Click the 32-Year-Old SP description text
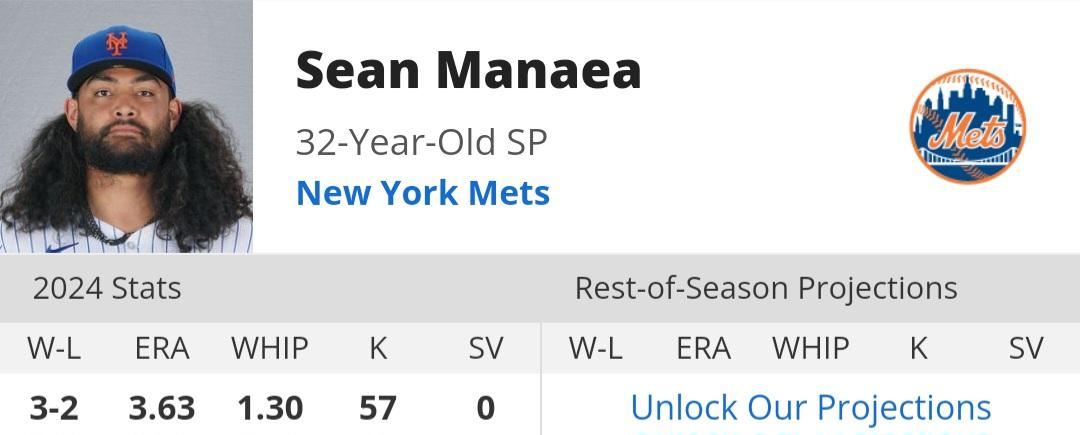This screenshot has width=1080, height=435. coord(422,142)
